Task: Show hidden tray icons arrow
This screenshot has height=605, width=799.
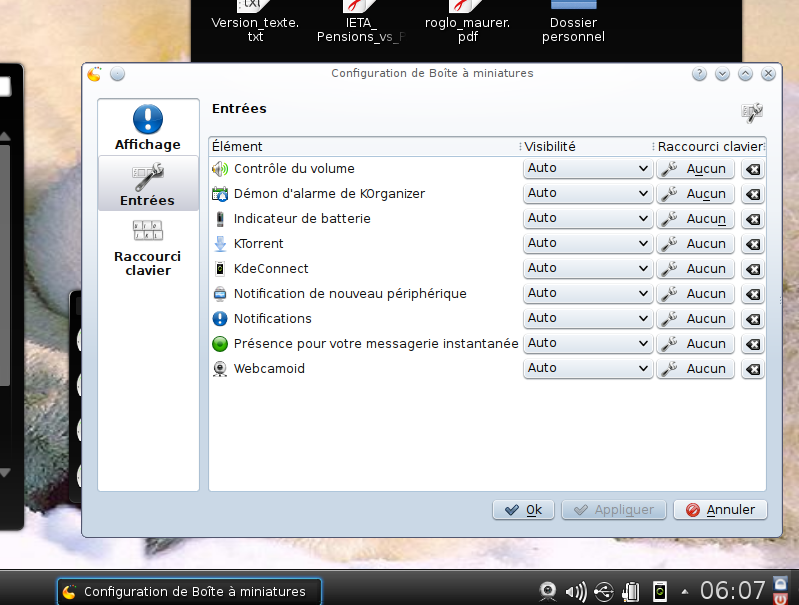Action: tap(685, 592)
